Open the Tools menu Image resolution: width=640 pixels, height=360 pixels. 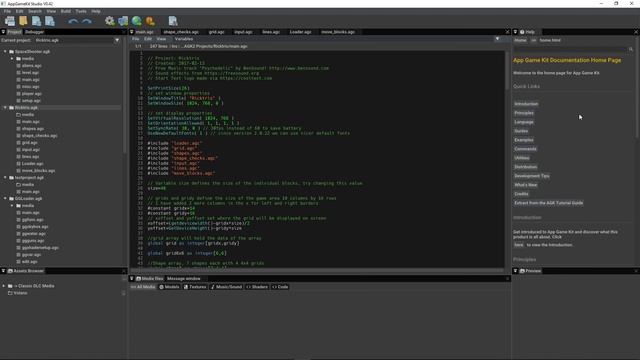(81, 11)
